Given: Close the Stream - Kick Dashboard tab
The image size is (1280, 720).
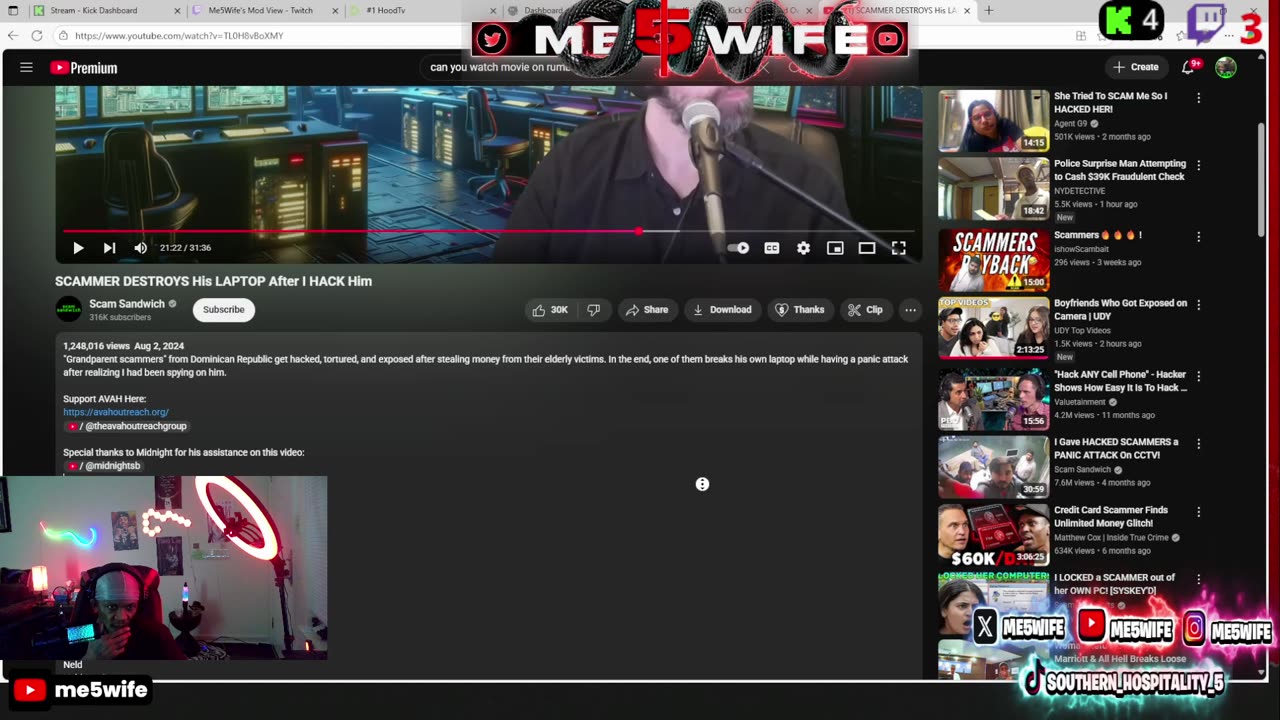Looking at the screenshot, I should pos(177,11).
